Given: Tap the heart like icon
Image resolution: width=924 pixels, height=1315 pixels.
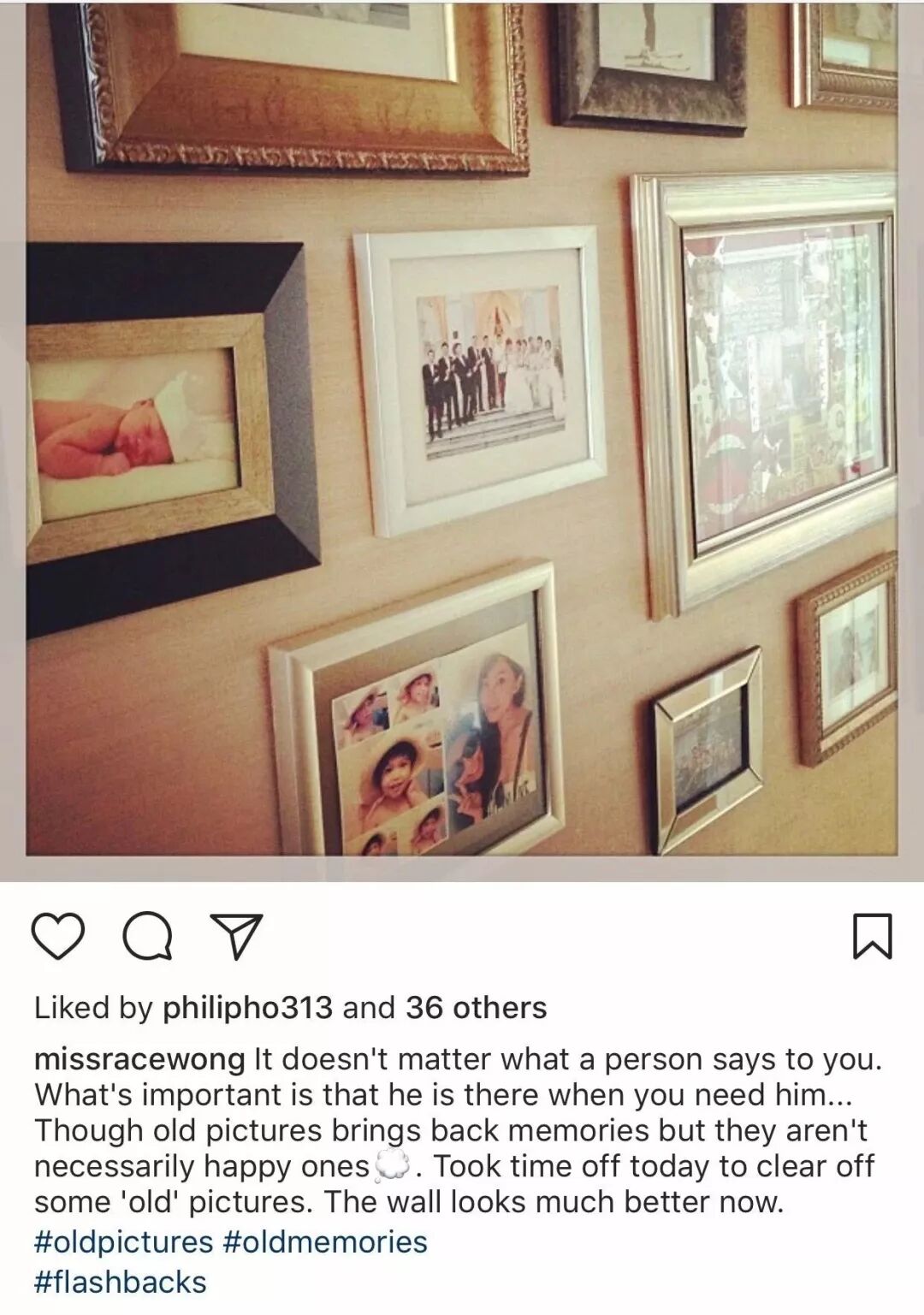Looking at the screenshot, I should click(58, 936).
